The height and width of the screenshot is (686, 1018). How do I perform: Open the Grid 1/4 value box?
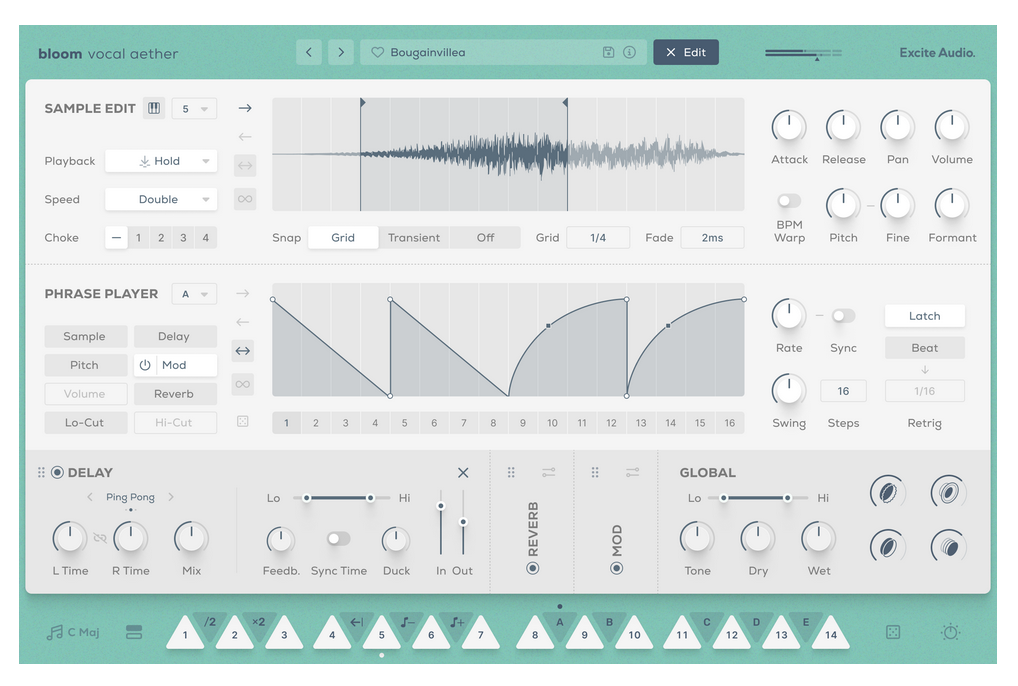coord(598,238)
